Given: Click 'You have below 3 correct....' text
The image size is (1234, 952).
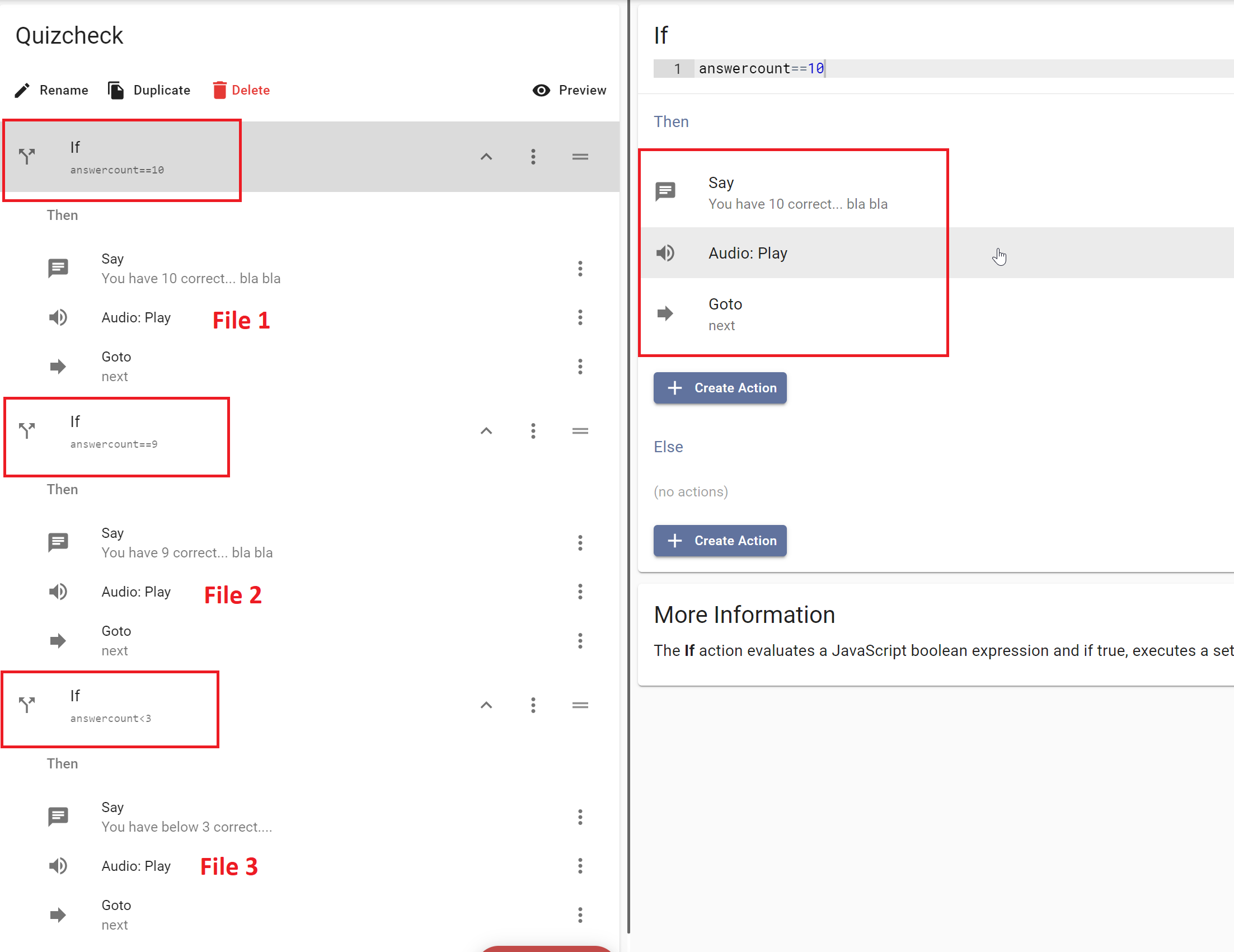Looking at the screenshot, I should click(187, 827).
